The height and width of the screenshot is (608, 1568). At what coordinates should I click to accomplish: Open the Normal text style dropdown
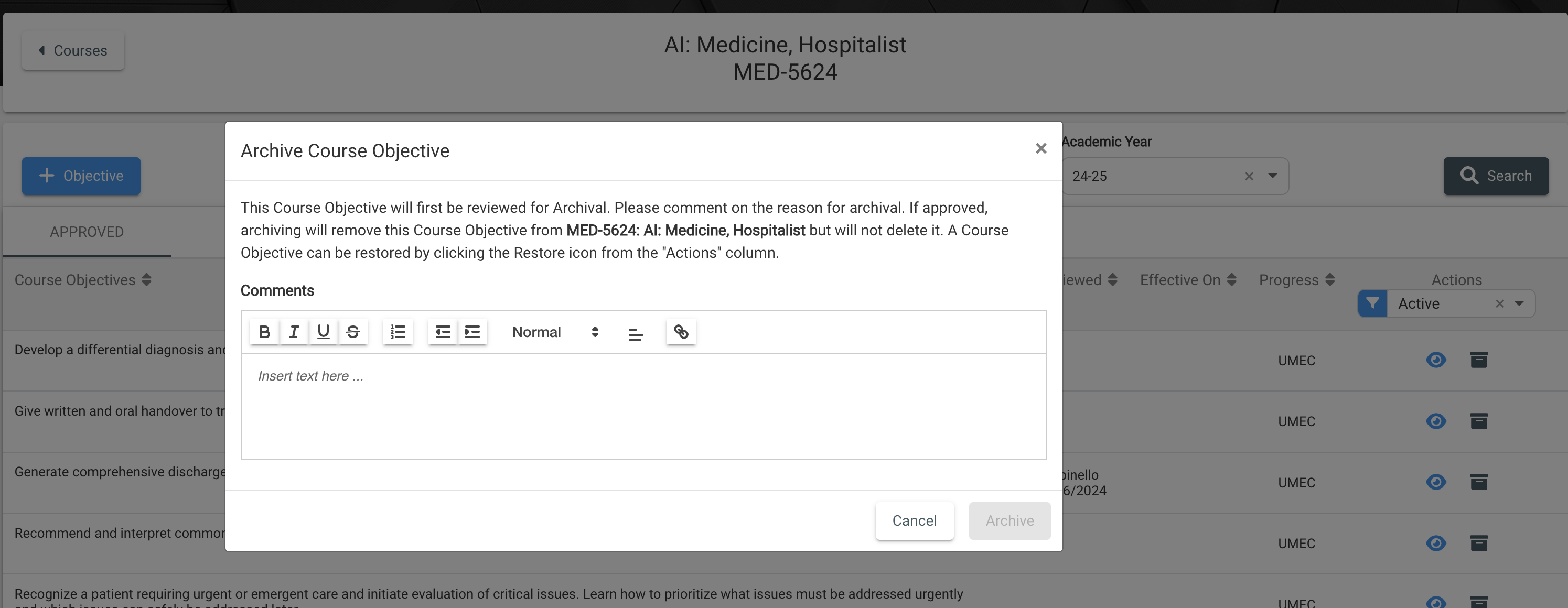click(555, 332)
